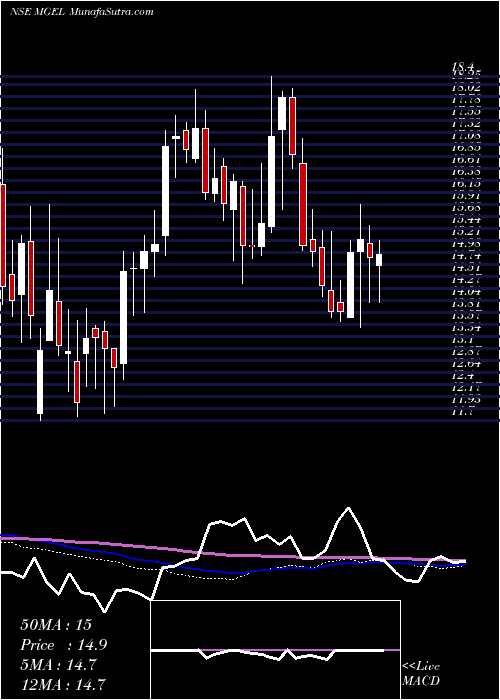Click the 15.44 price axis label

[467, 220]
